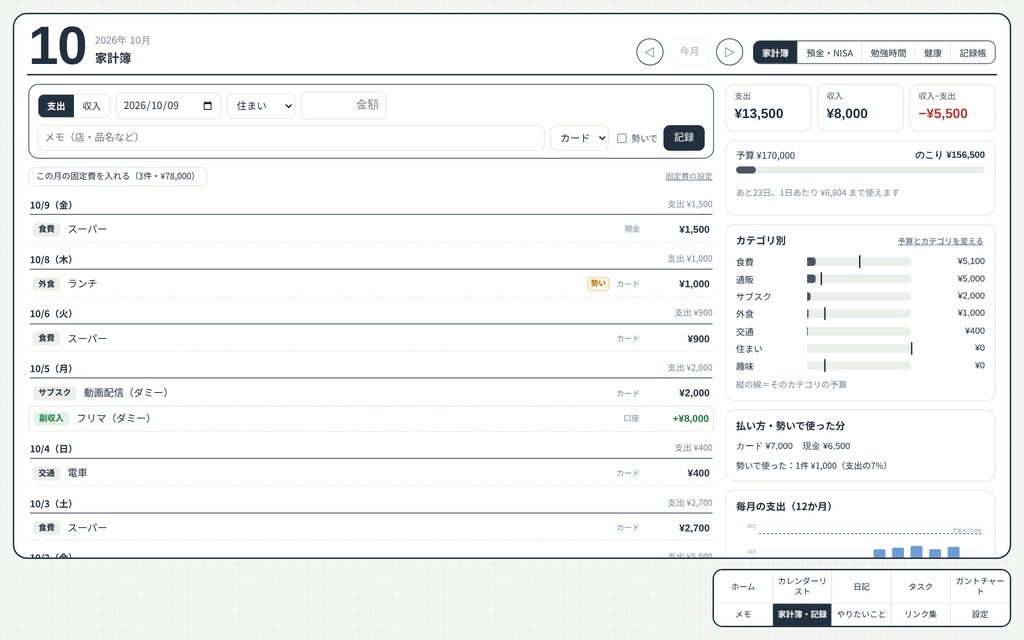
Task: Click the date field 2026/10/09
Action: point(168,106)
